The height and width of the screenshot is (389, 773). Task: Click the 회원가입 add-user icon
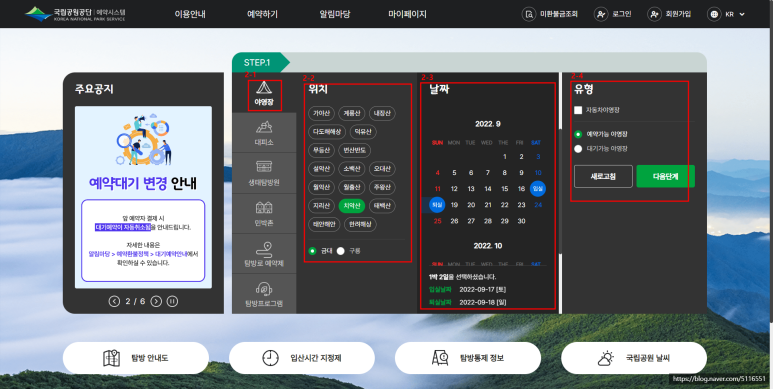(654, 14)
